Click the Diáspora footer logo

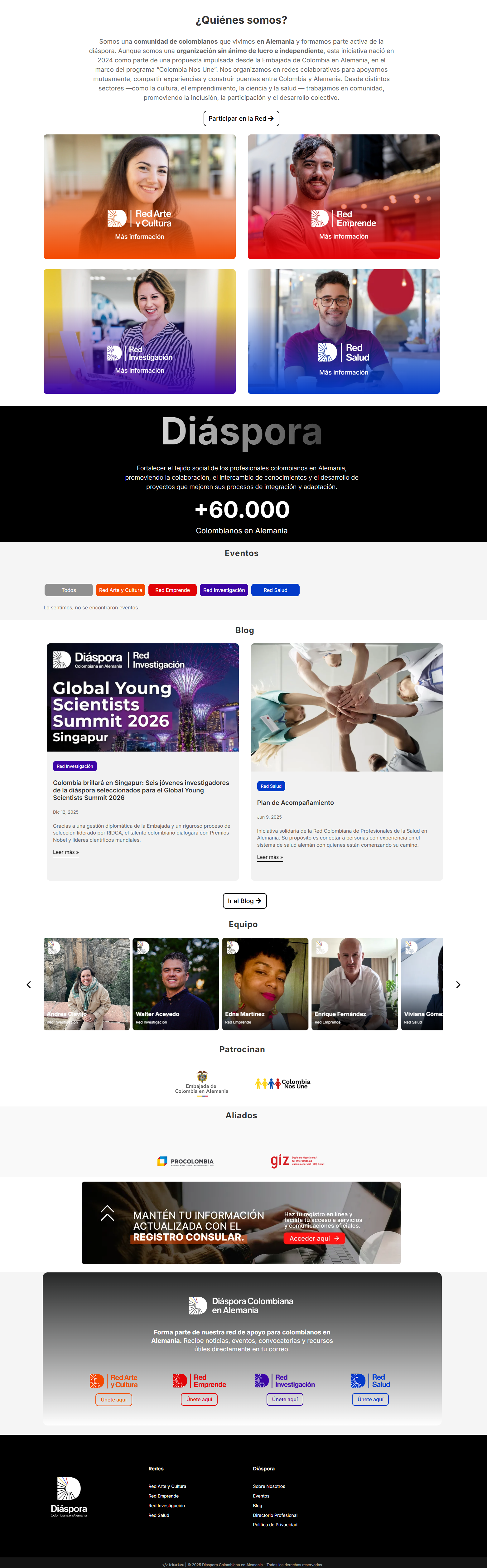(x=69, y=1497)
